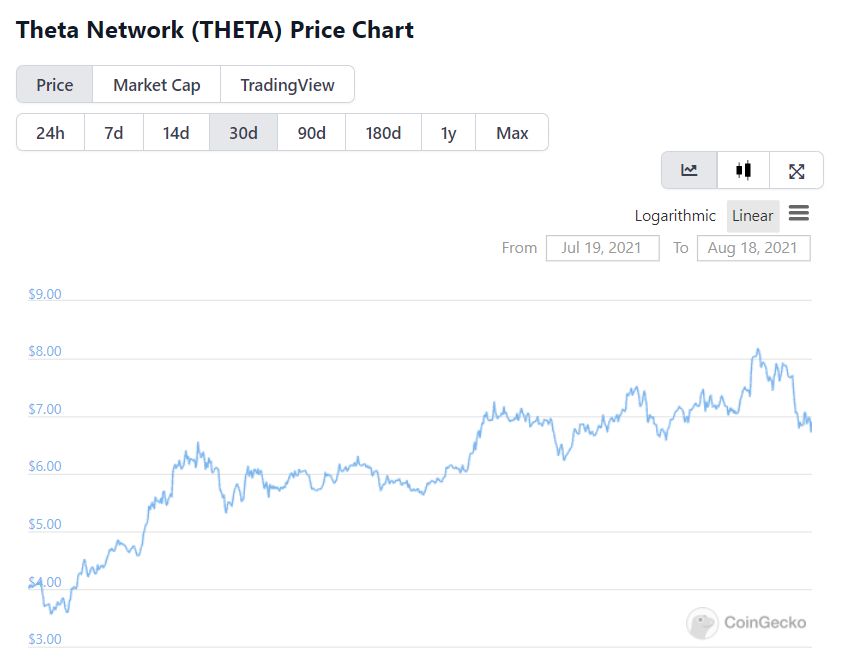This screenshot has width=852, height=658.
Task: Show the 180d price history
Action: [x=383, y=133]
